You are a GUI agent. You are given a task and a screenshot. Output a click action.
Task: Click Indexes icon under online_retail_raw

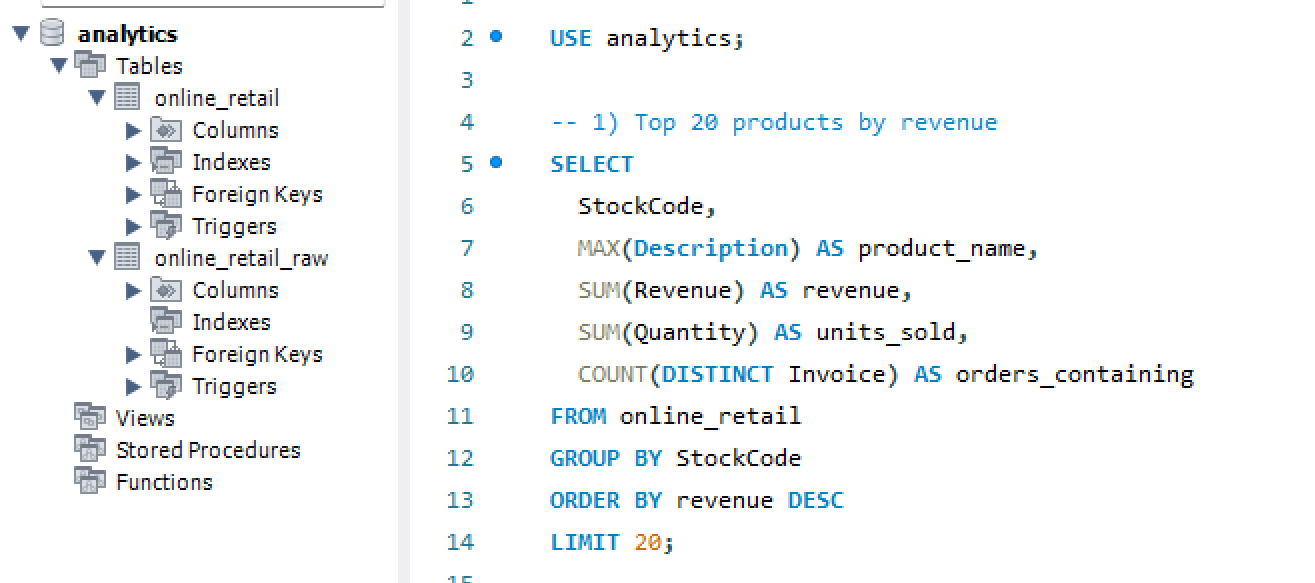point(166,322)
